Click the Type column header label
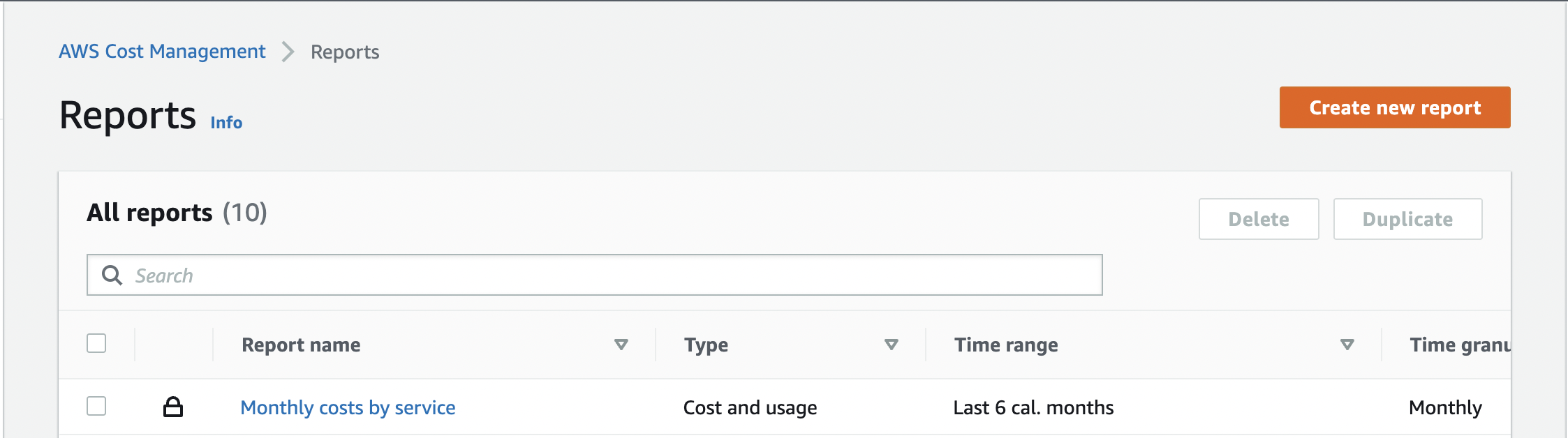 (x=706, y=345)
